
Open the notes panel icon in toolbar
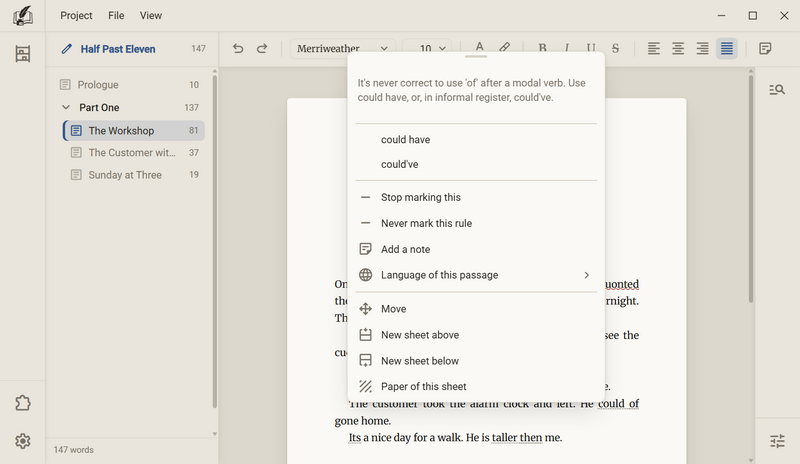point(765,48)
